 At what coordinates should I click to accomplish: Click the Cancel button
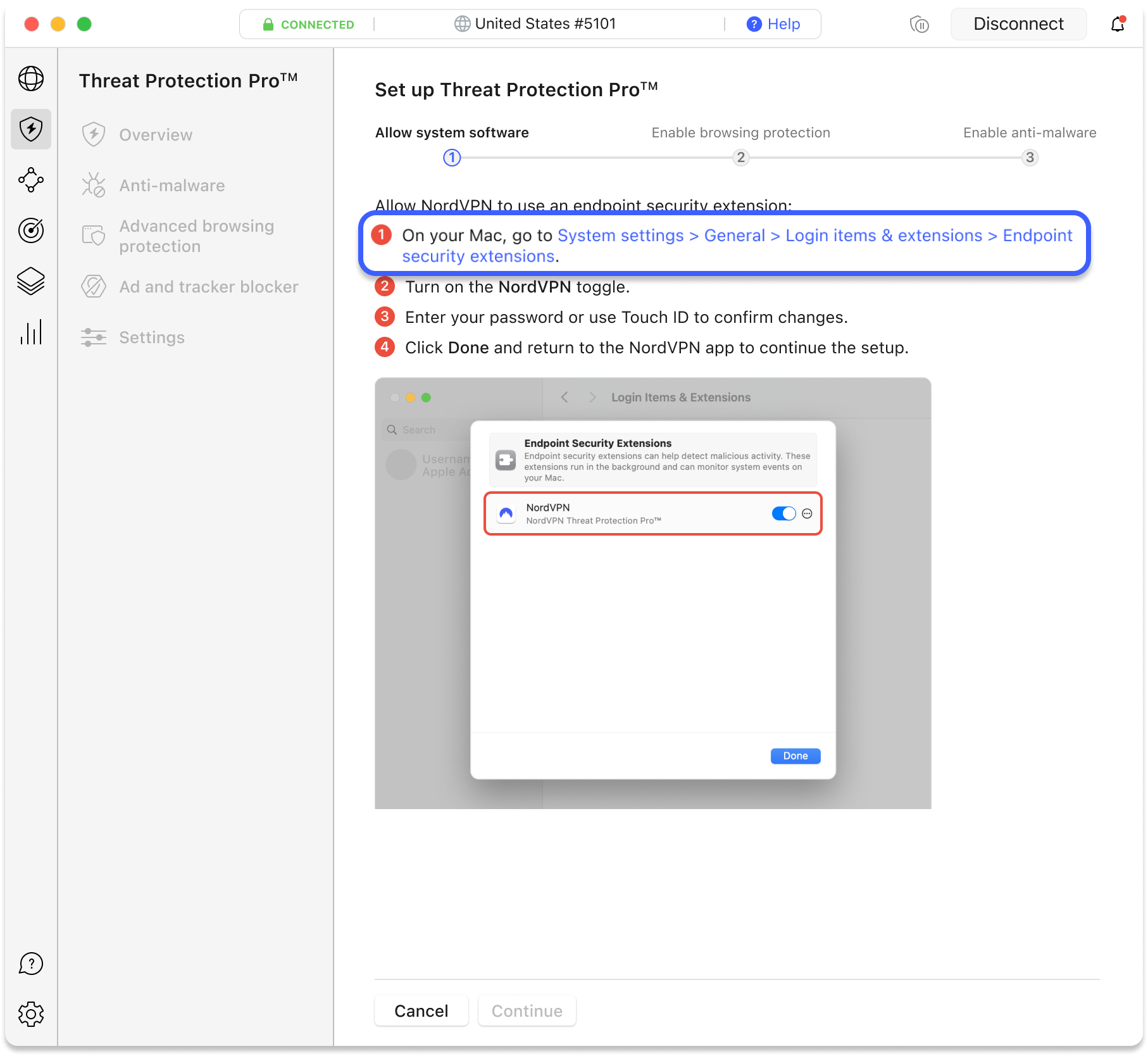coord(421,1011)
